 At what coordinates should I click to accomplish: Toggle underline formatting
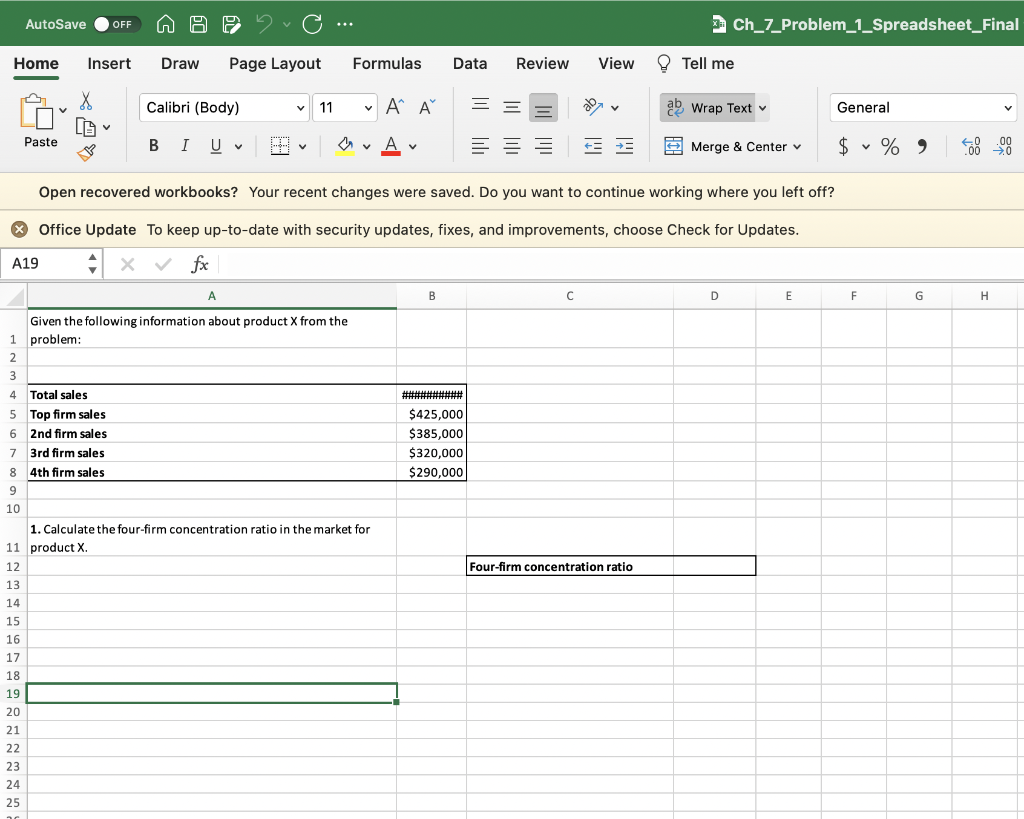(x=216, y=146)
